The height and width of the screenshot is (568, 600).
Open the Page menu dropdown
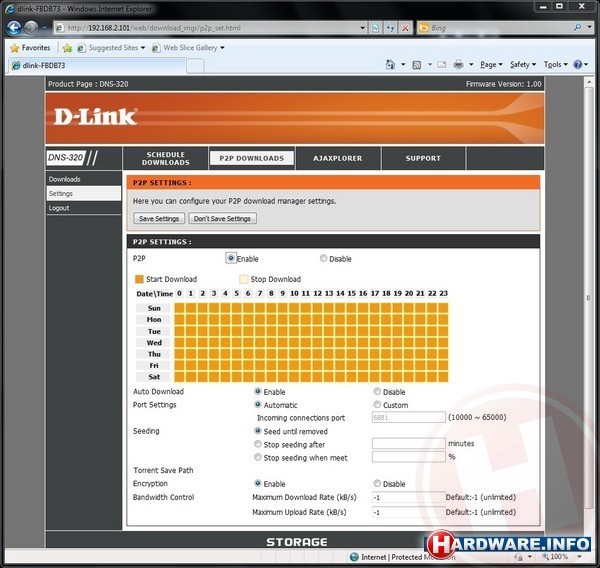tap(491, 64)
